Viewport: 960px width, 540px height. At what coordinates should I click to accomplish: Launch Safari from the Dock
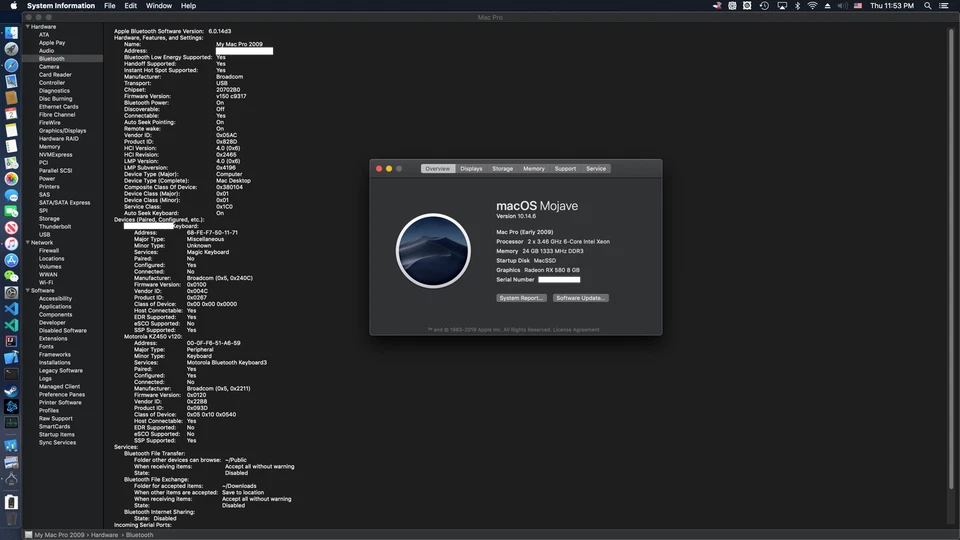11,65
